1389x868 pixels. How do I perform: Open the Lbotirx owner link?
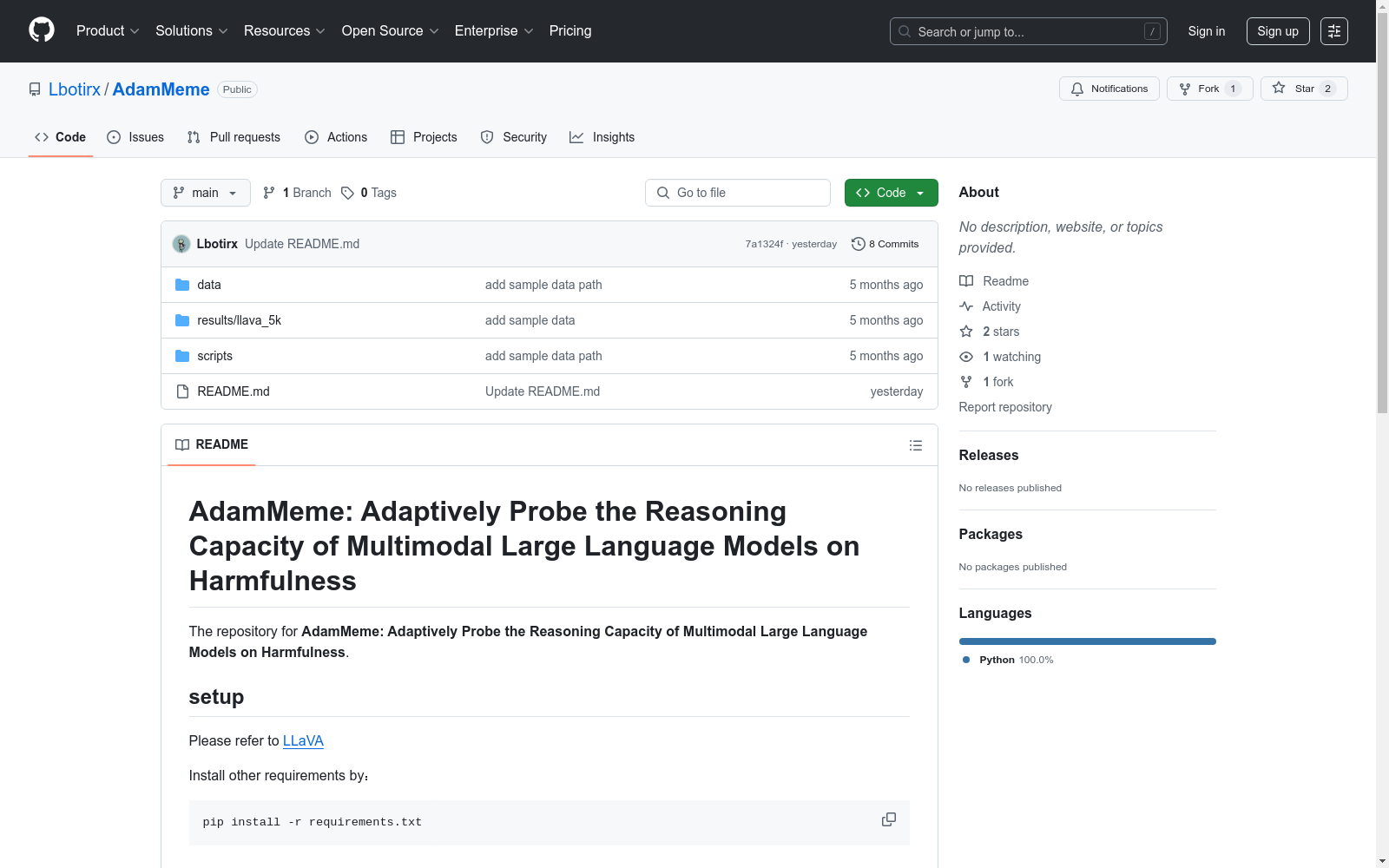(x=75, y=89)
